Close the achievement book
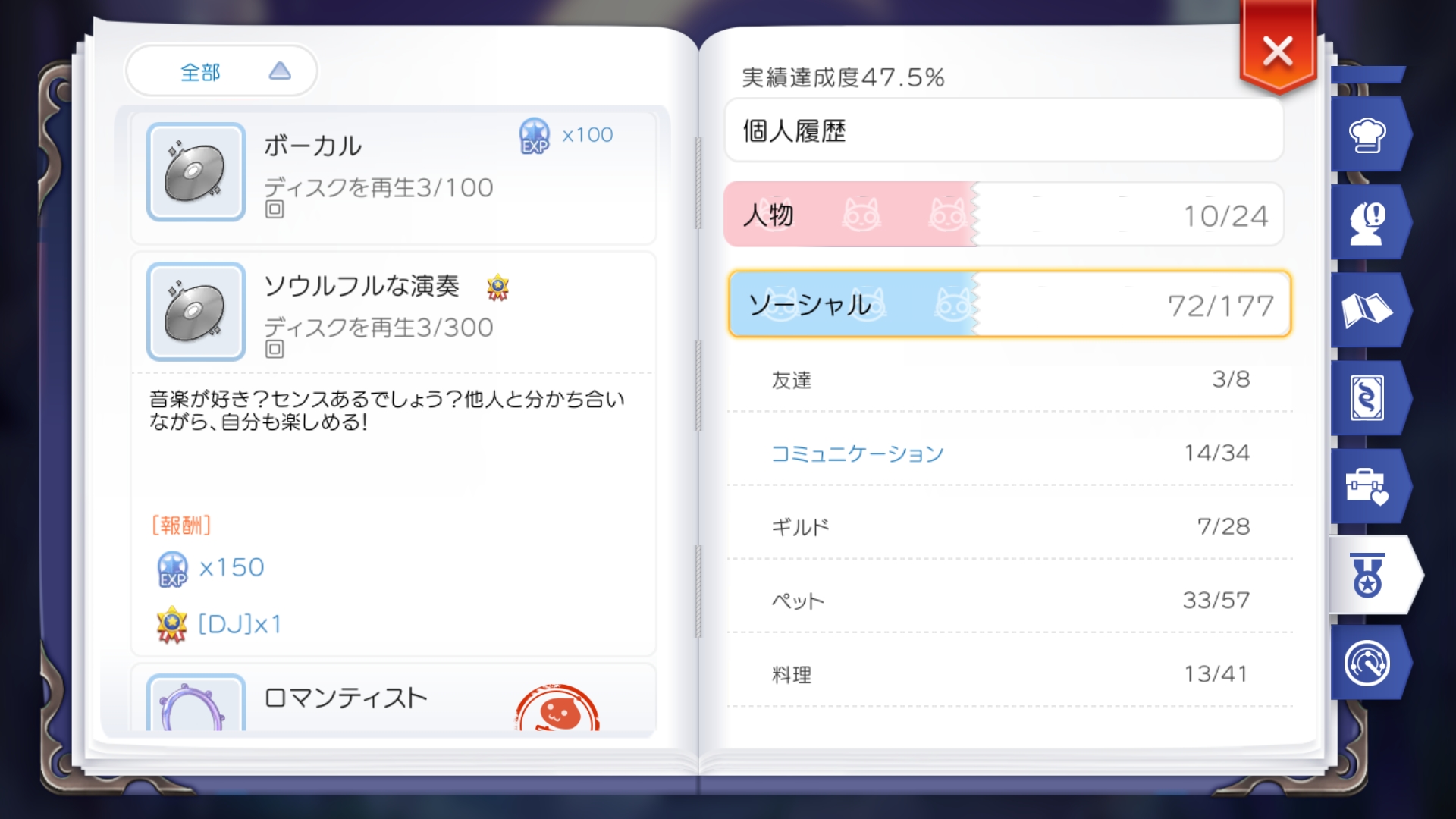Screen dimensions: 1456x819 pos(1278,52)
